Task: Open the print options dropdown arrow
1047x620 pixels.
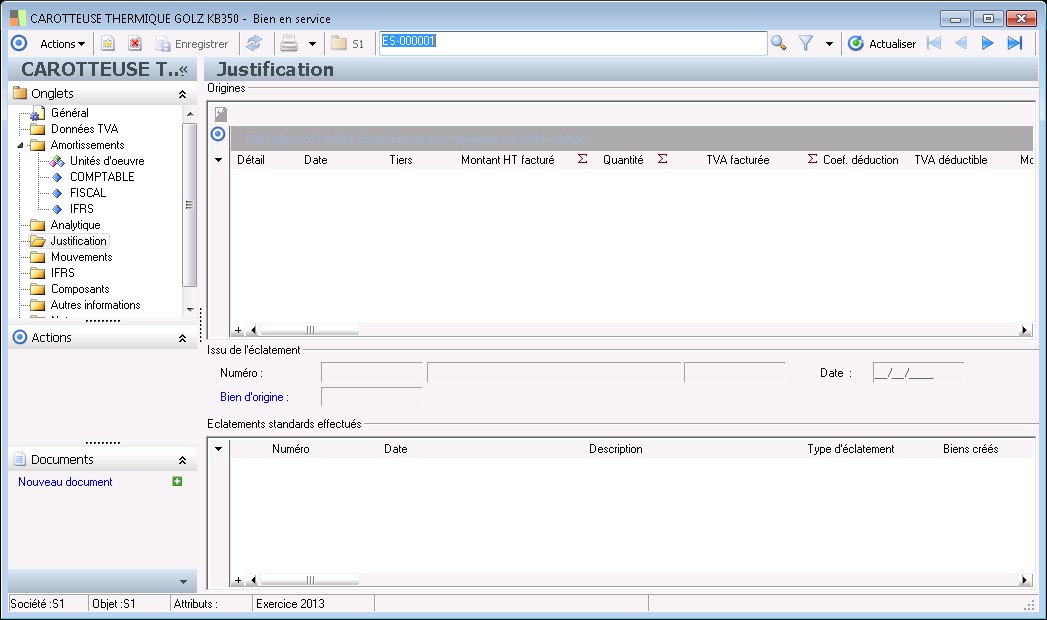Action: coord(312,44)
